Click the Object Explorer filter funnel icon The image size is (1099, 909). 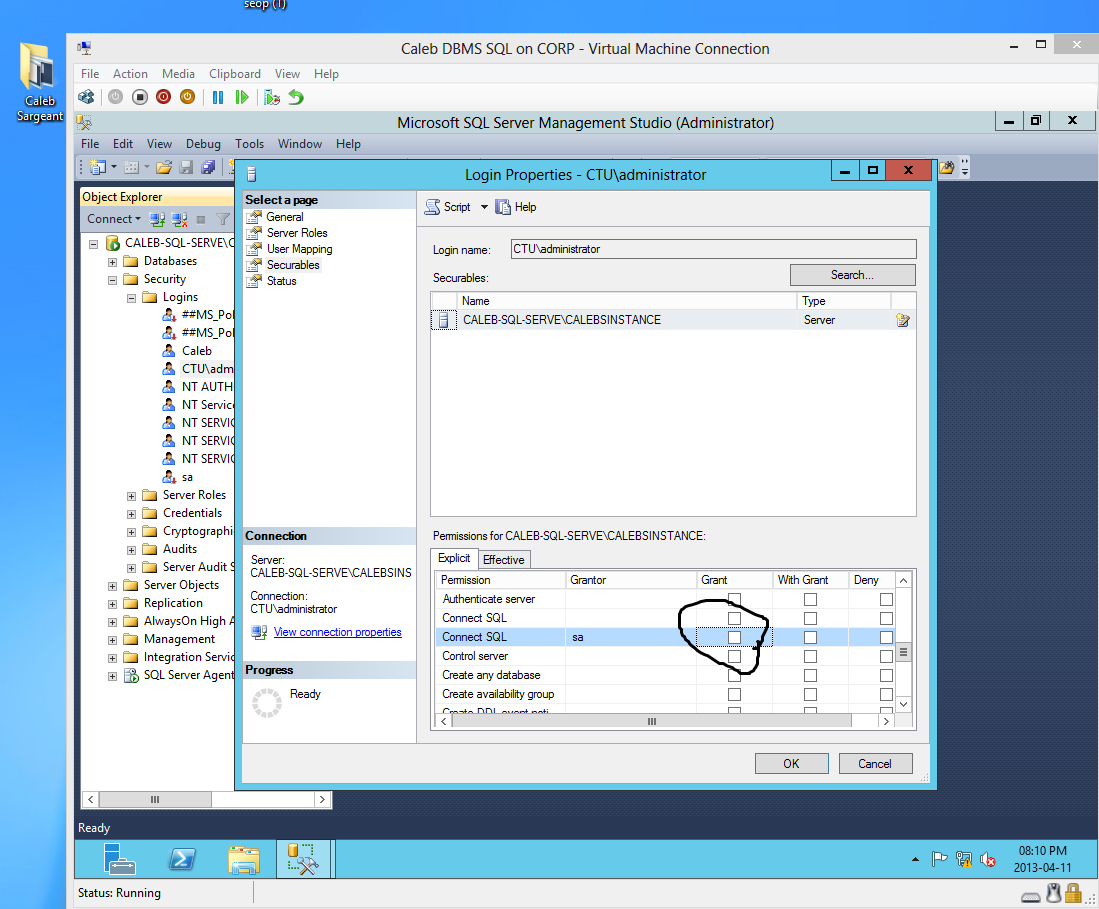coord(223,219)
